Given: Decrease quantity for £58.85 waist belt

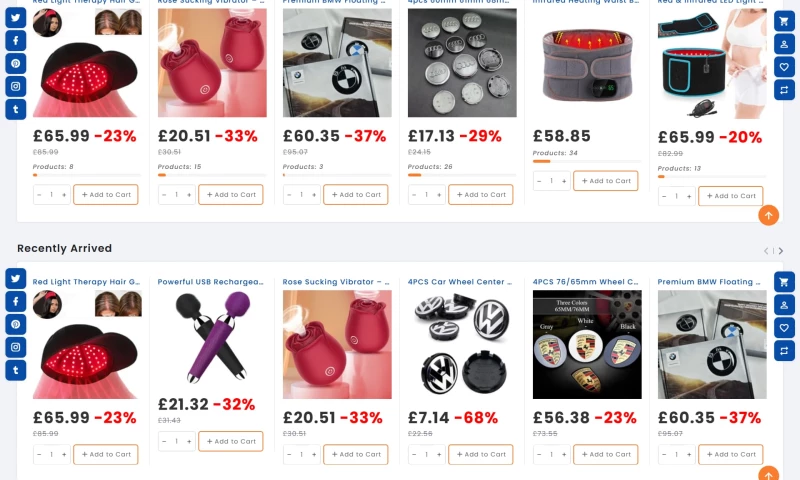Looking at the screenshot, I should coord(539,181).
